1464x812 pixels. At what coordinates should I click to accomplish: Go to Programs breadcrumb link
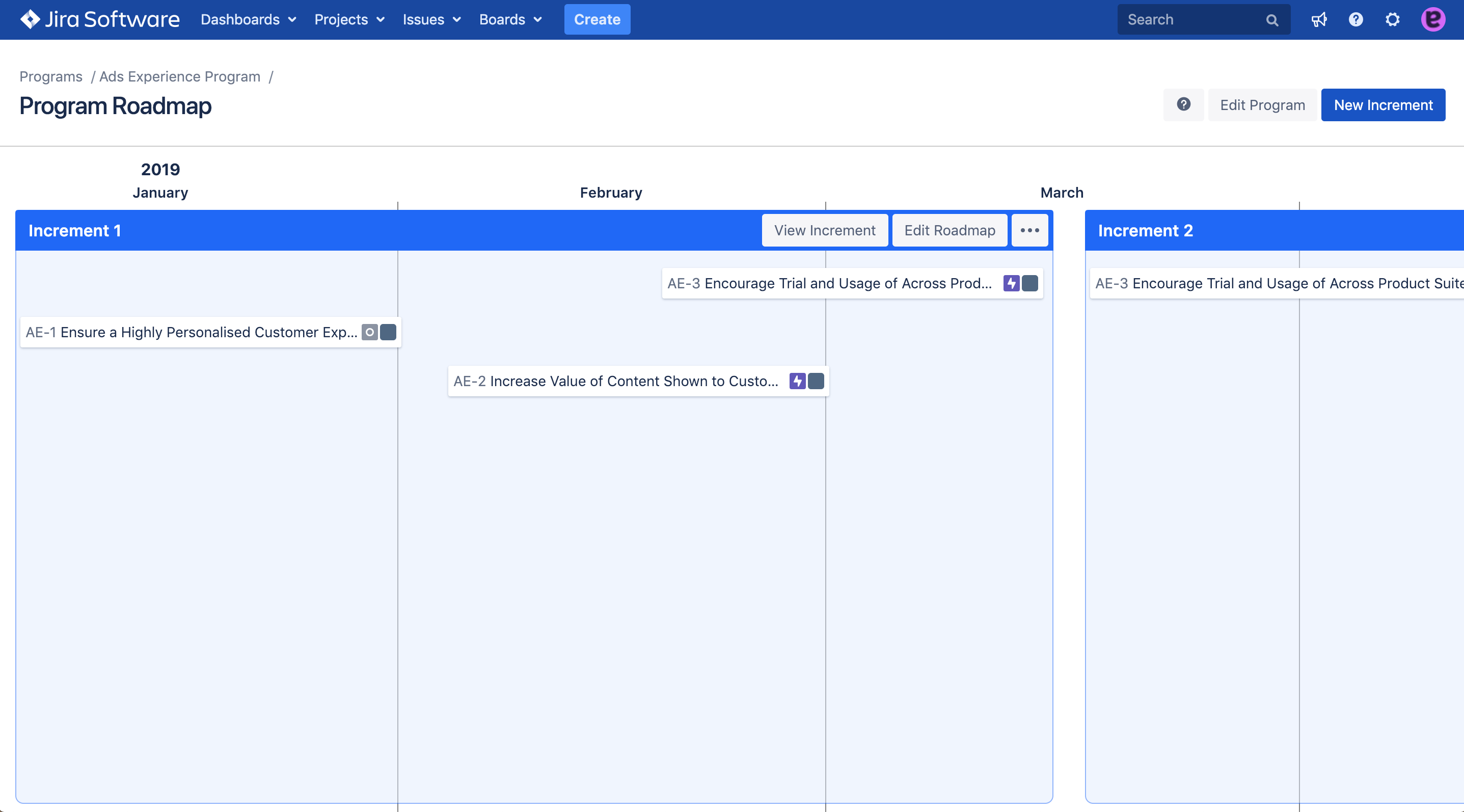point(50,76)
